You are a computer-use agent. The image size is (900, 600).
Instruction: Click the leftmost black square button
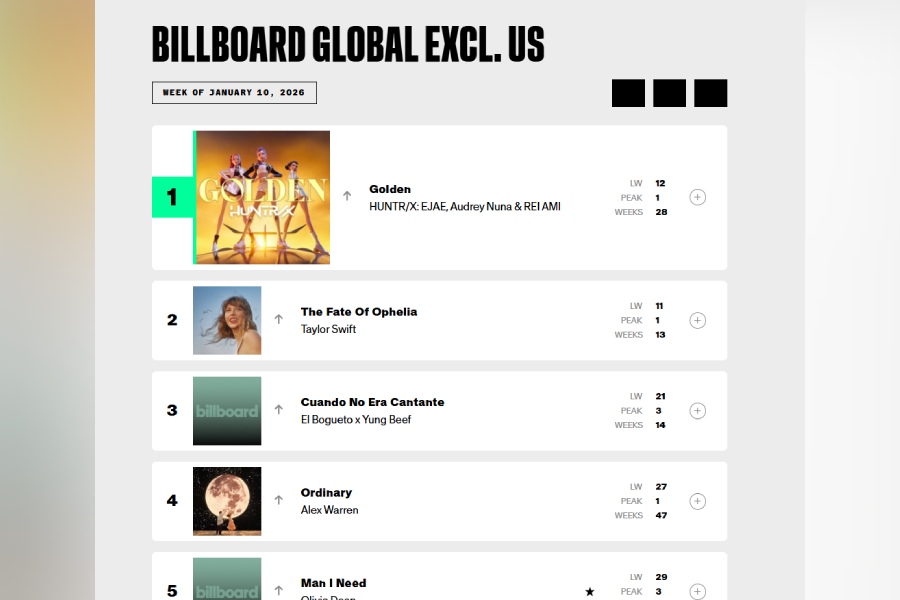628,93
